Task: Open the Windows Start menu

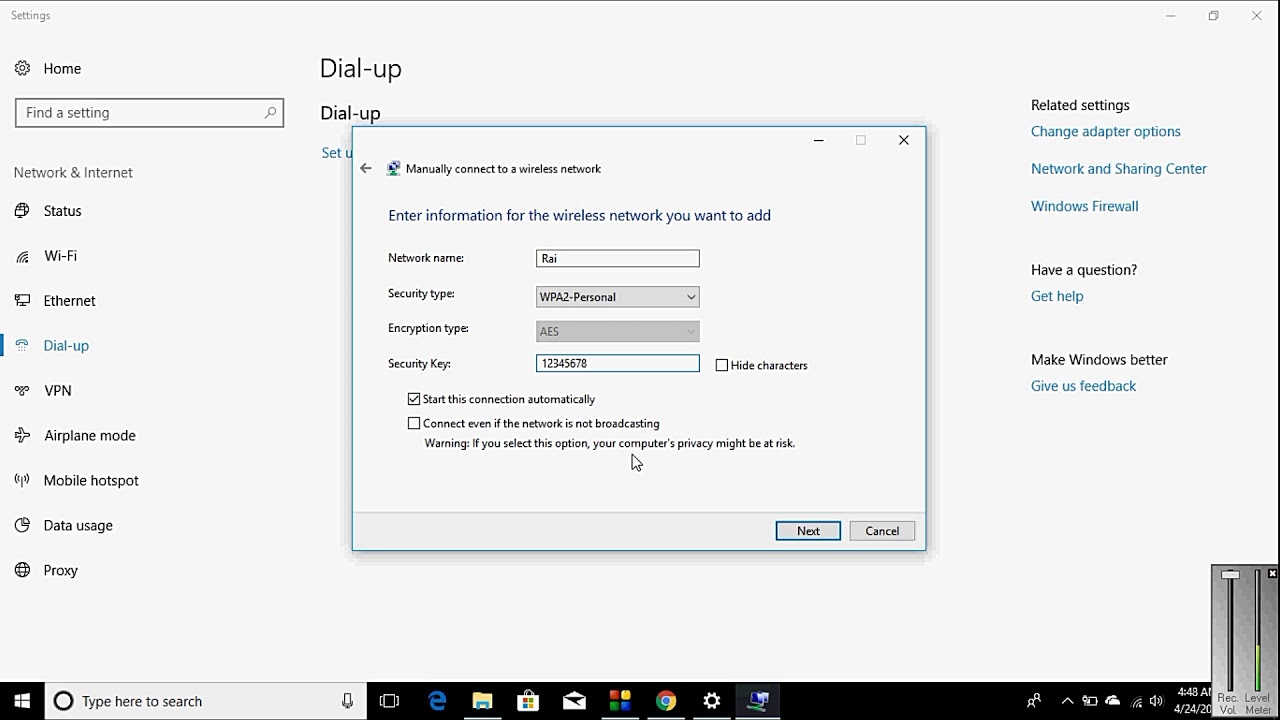Action: coord(22,701)
